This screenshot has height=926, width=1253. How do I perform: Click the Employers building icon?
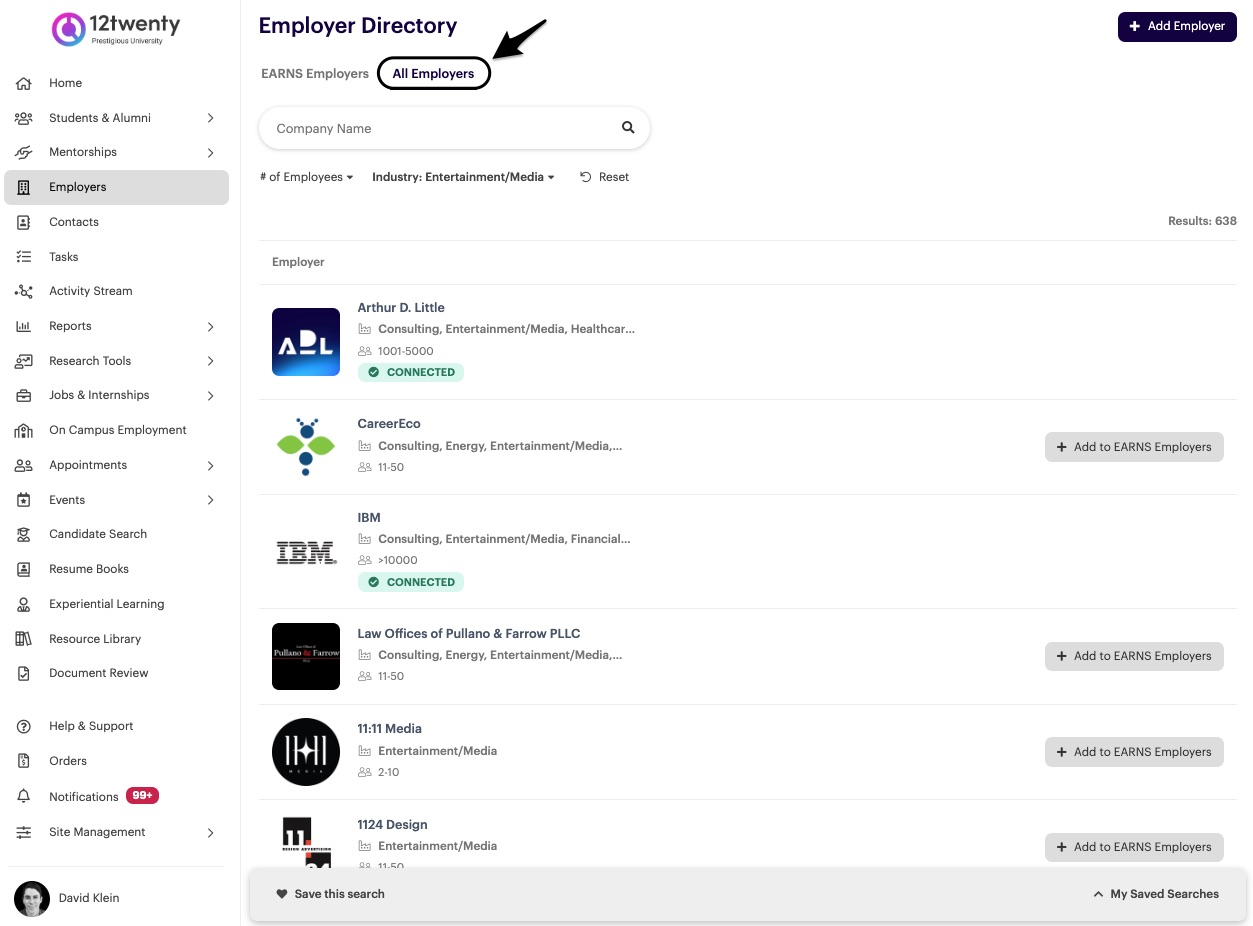[24, 187]
